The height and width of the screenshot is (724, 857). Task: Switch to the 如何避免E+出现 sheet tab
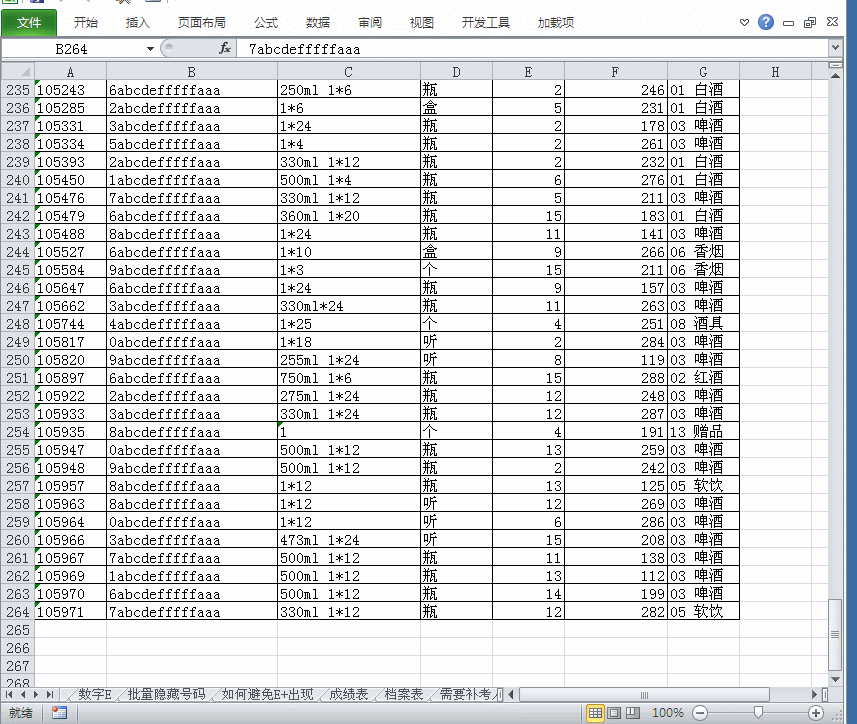click(267, 694)
